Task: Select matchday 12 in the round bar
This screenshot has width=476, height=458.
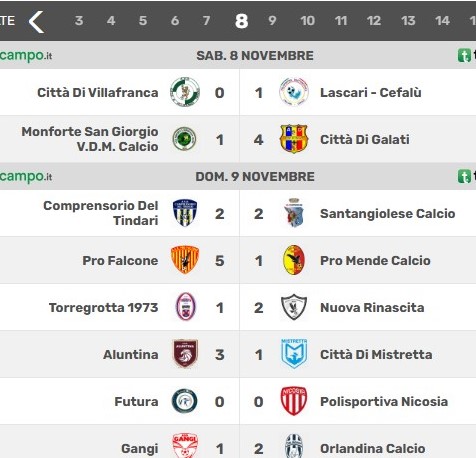Action: click(x=374, y=21)
